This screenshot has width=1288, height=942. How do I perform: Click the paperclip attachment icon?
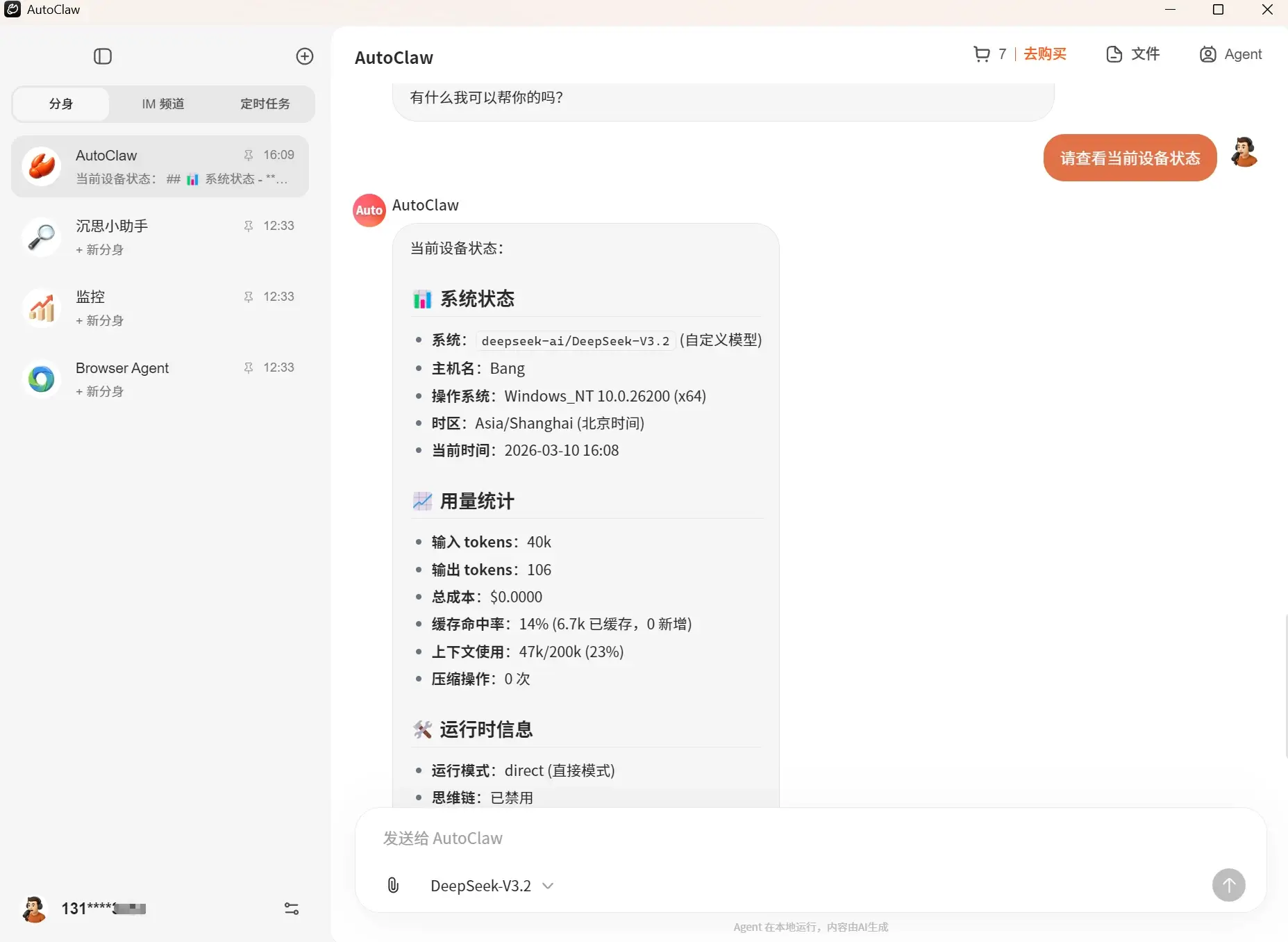pos(393,885)
